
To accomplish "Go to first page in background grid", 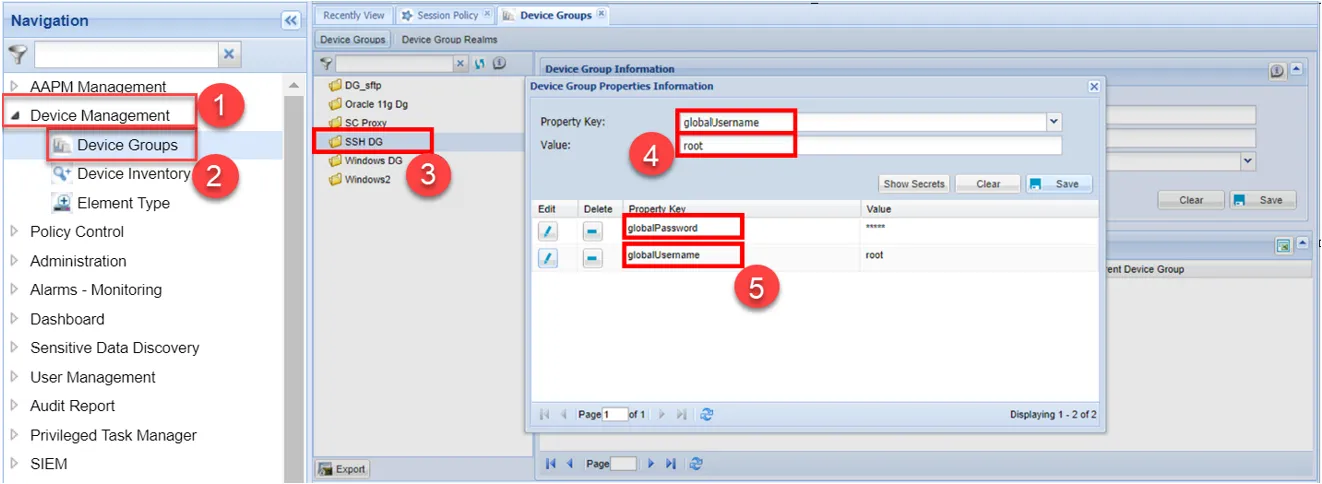I will [x=550, y=464].
